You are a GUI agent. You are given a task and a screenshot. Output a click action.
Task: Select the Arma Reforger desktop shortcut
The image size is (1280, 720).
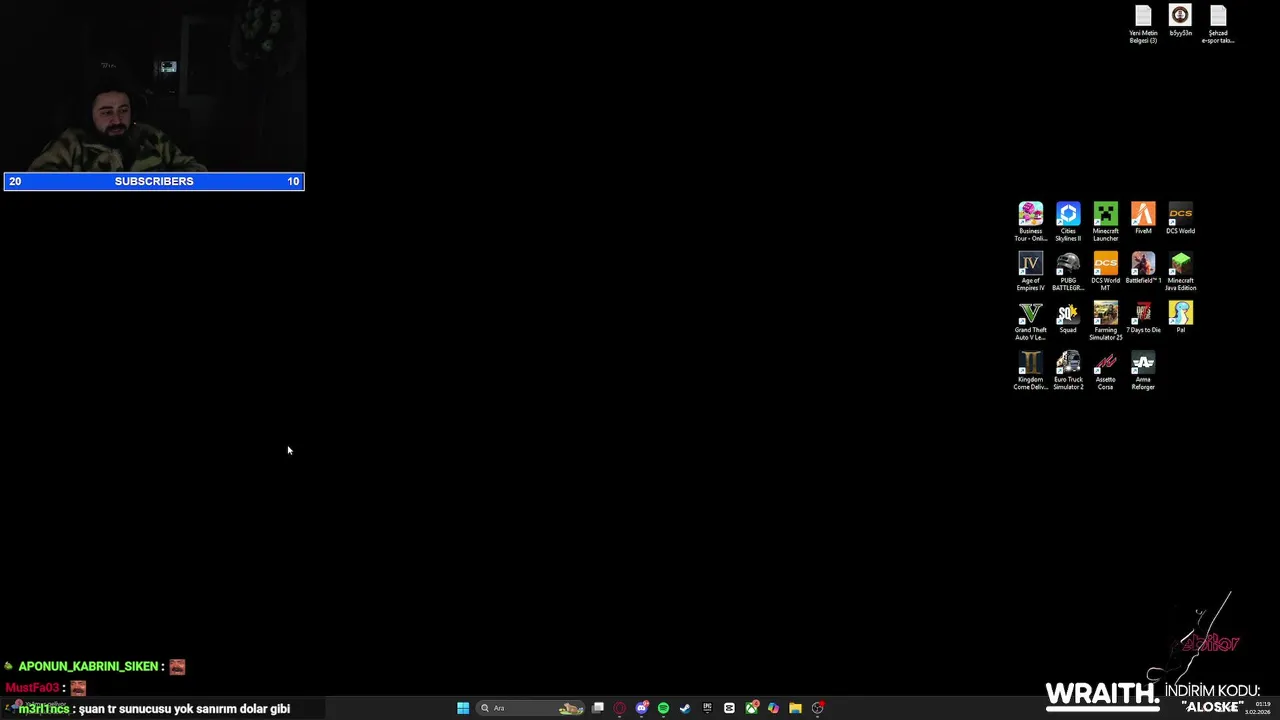1143,370
